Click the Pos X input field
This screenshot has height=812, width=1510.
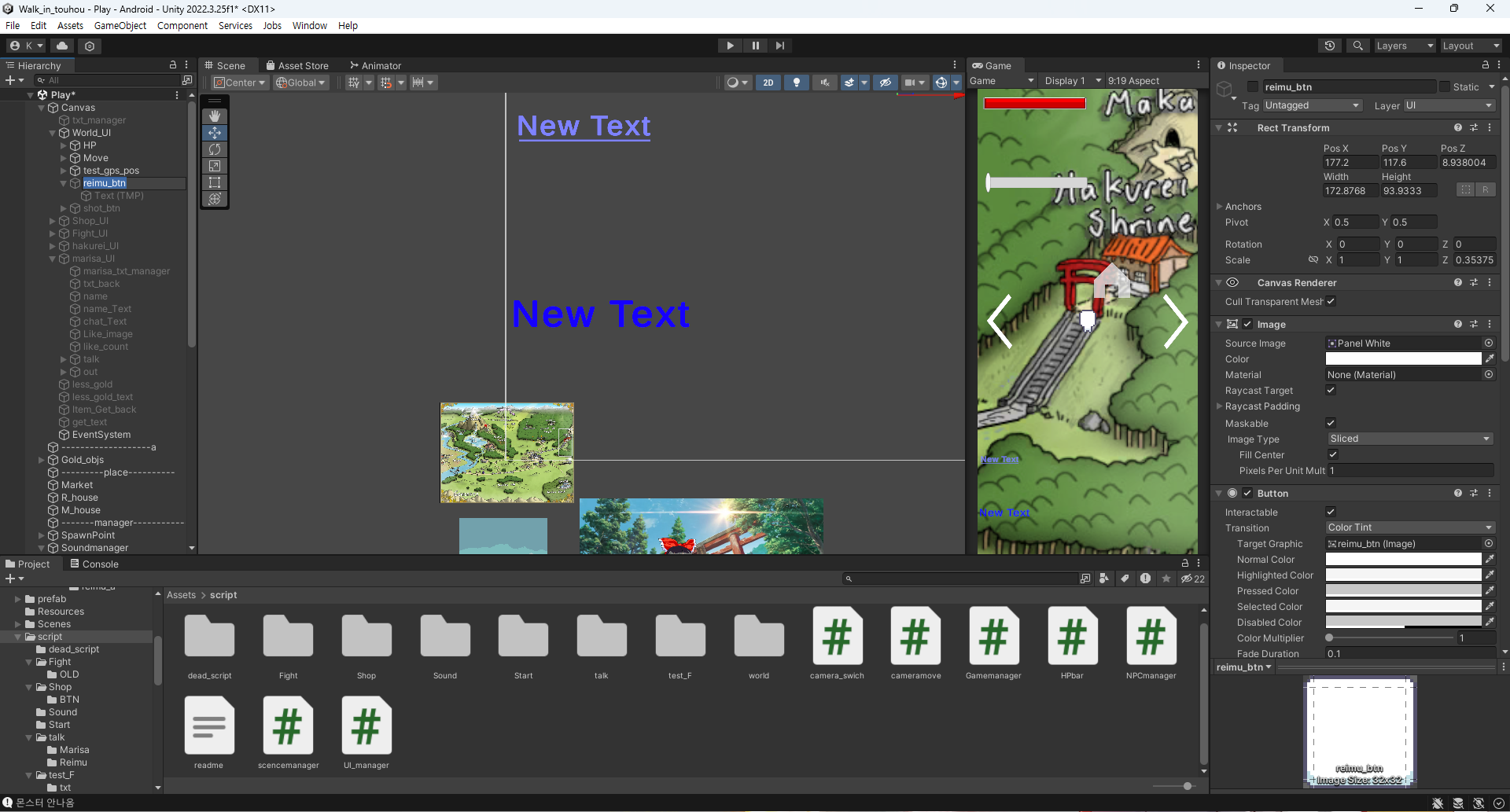click(1350, 163)
